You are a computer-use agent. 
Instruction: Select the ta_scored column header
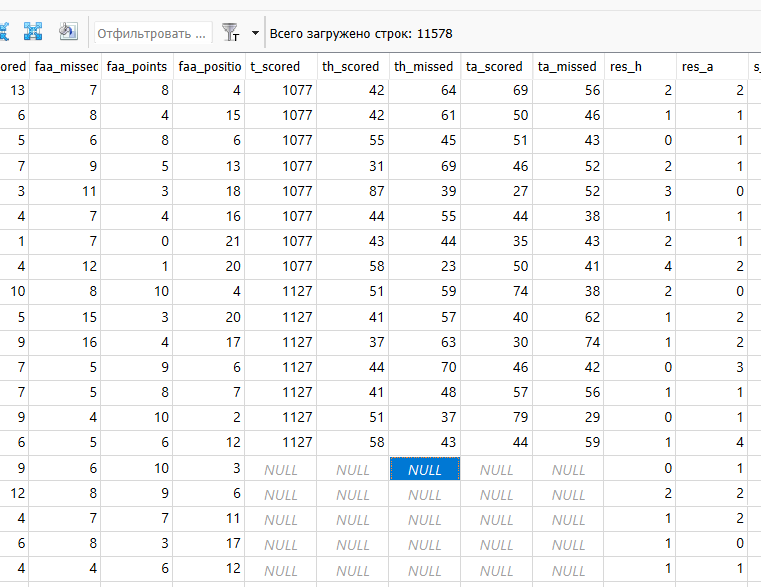click(497, 66)
